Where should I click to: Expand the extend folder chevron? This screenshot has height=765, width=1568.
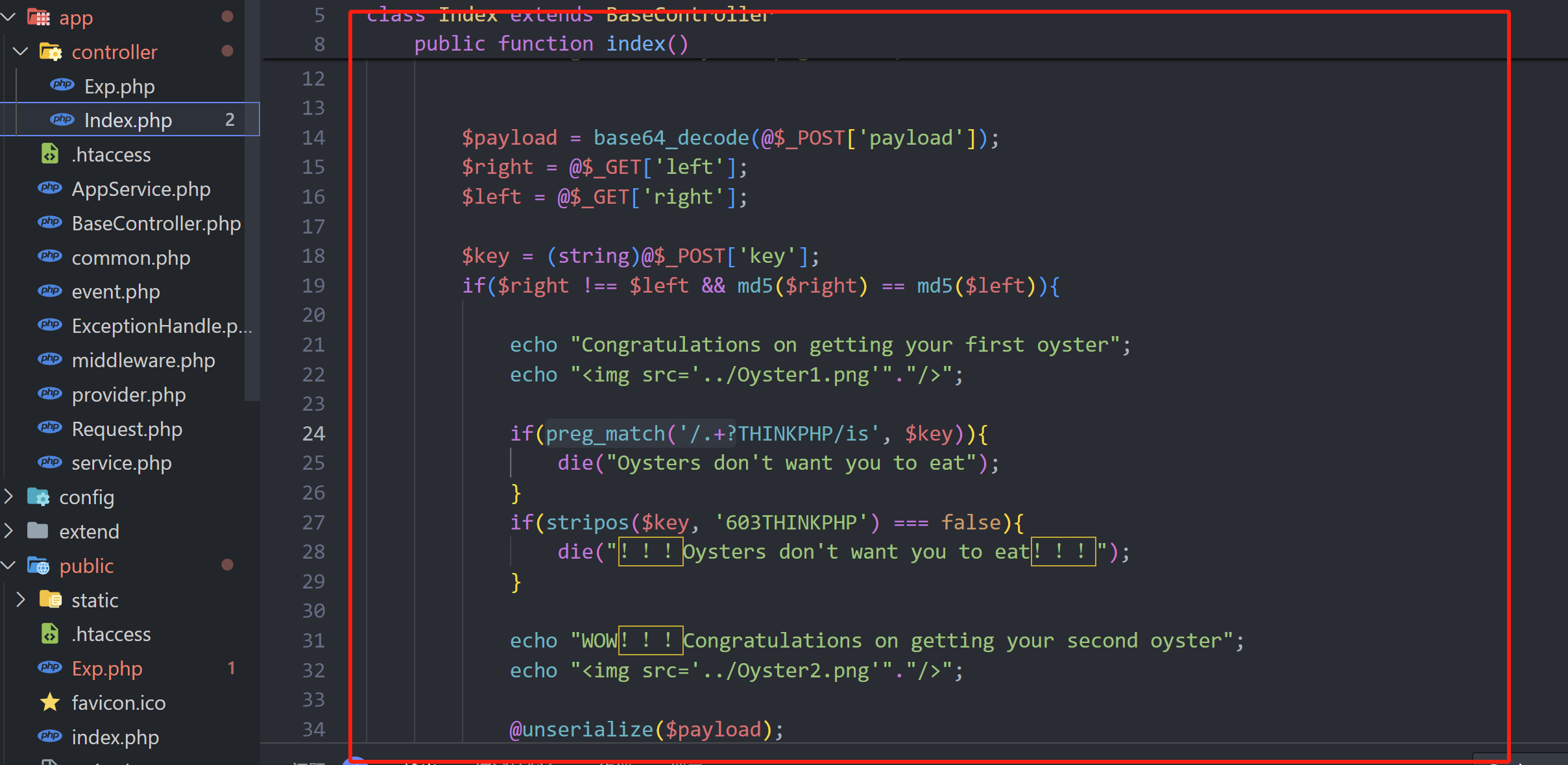(9, 531)
